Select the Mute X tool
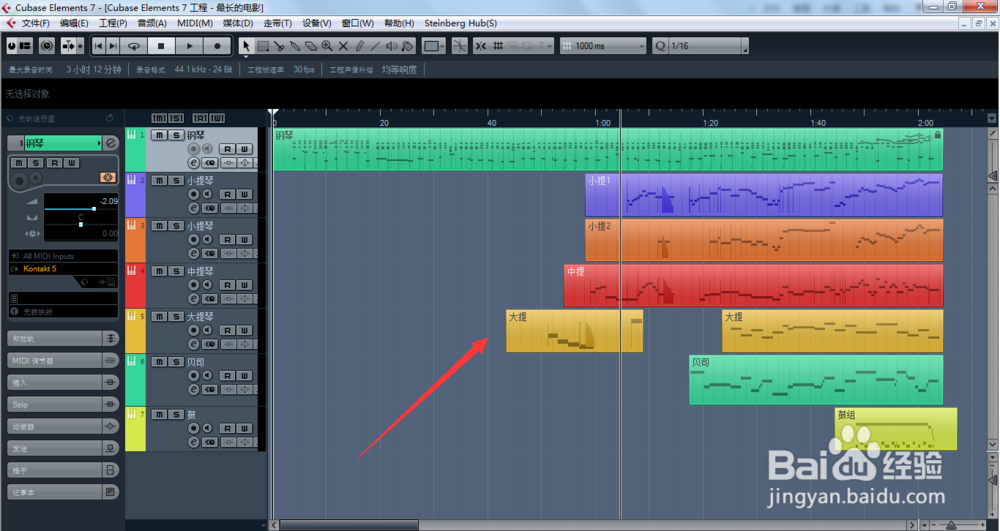The width and height of the screenshot is (1000, 531). point(343,46)
